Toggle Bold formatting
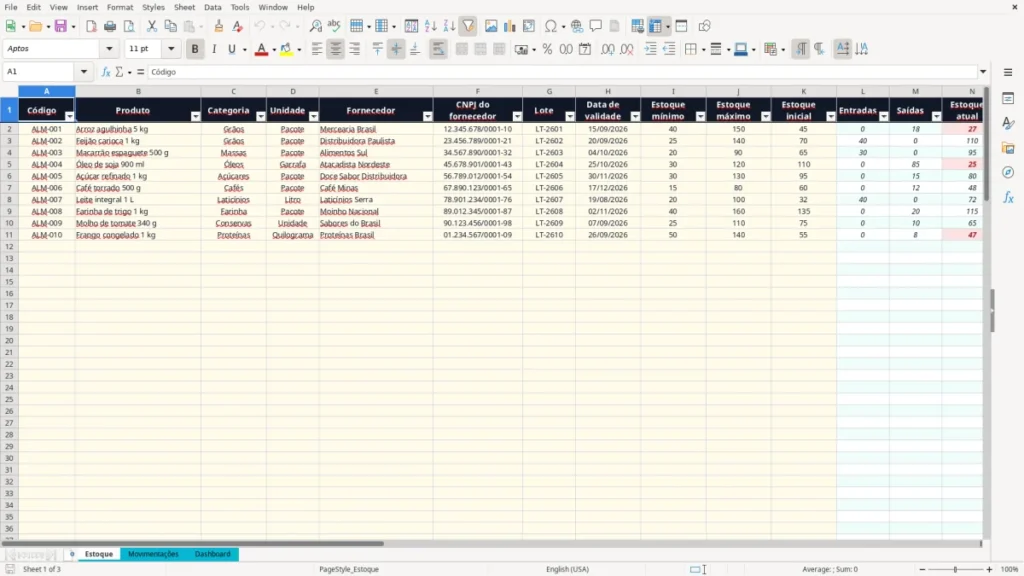The height and width of the screenshot is (576, 1024). click(x=195, y=49)
